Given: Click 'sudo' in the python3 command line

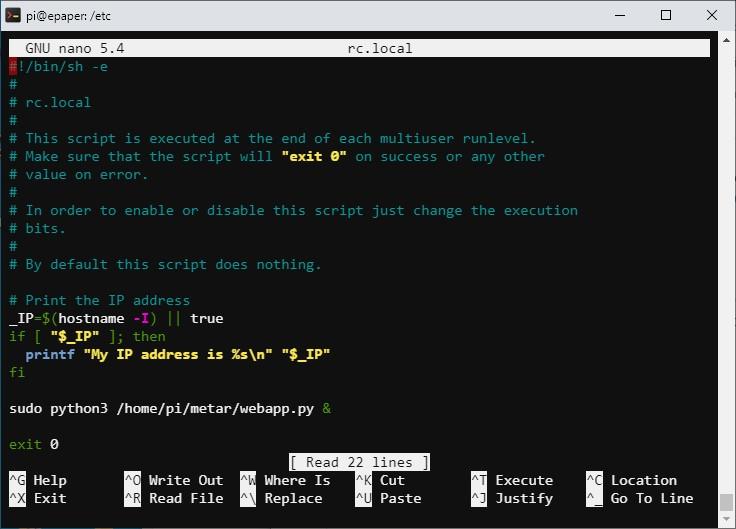Looking at the screenshot, I should pos(25,408).
